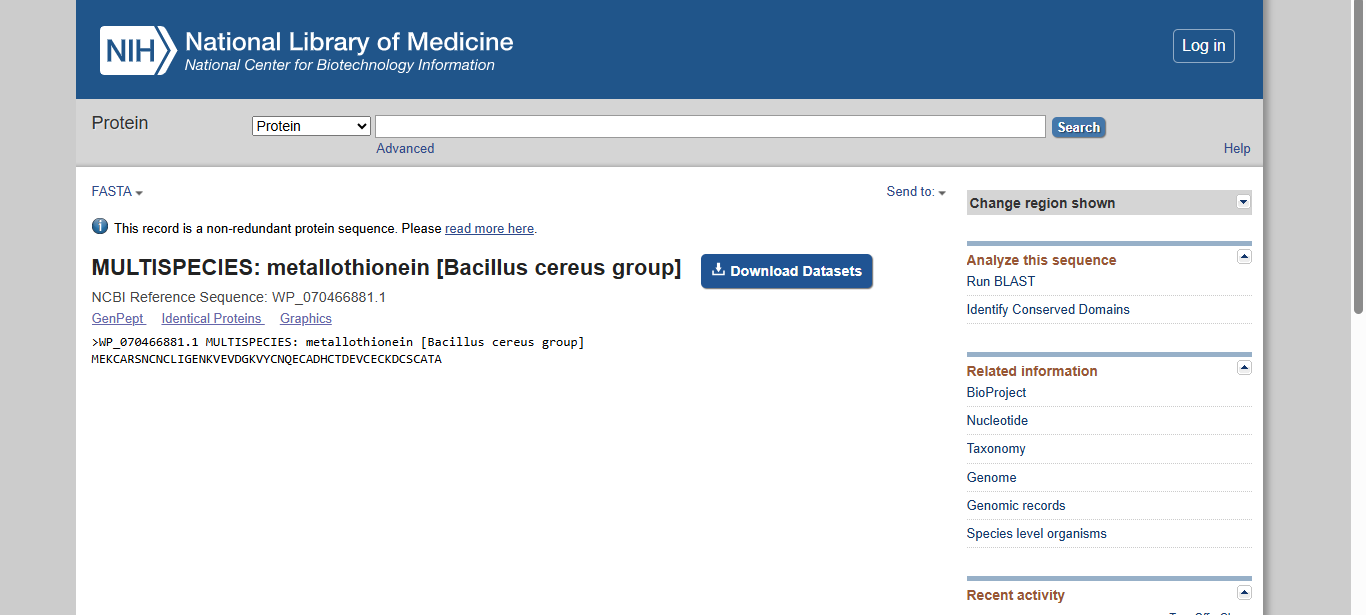Click the blue info icon by the non-redundant notice
This screenshot has height=615, width=1366.
(100, 227)
